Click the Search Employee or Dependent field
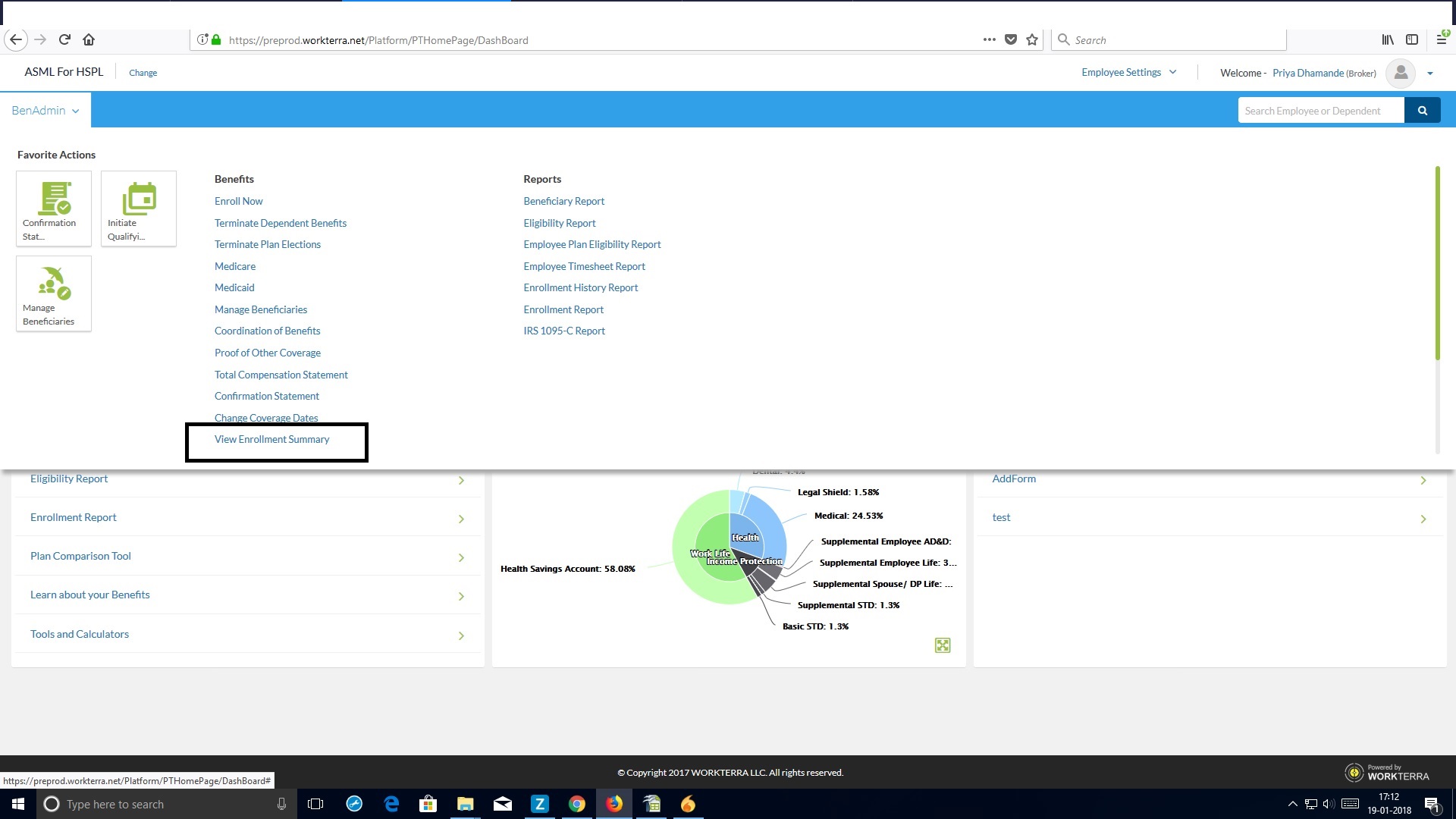This screenshot has height=819, width=1456. tap(1320, 111)
